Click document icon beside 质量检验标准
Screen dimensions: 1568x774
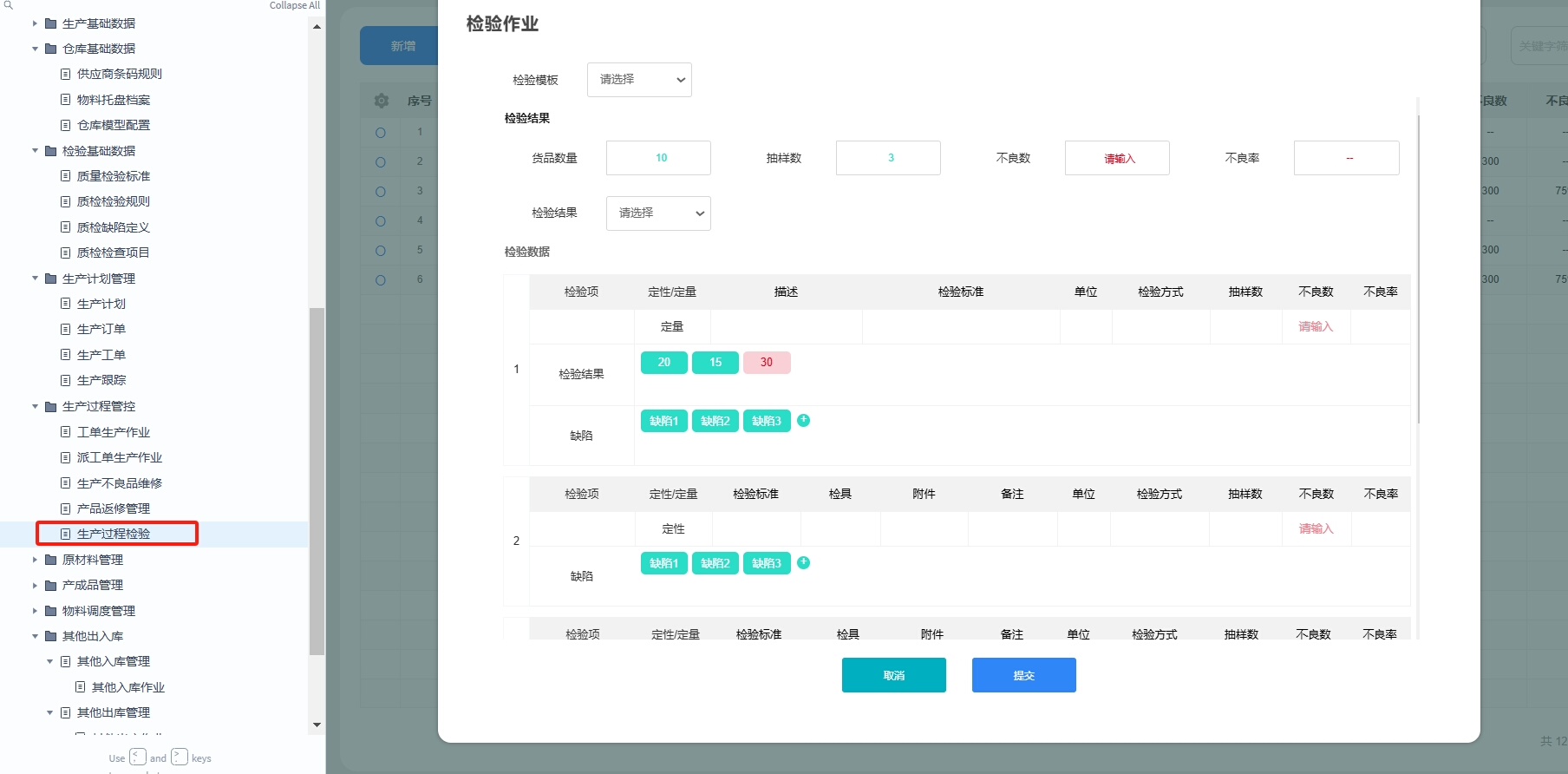(x=66, y=176)
